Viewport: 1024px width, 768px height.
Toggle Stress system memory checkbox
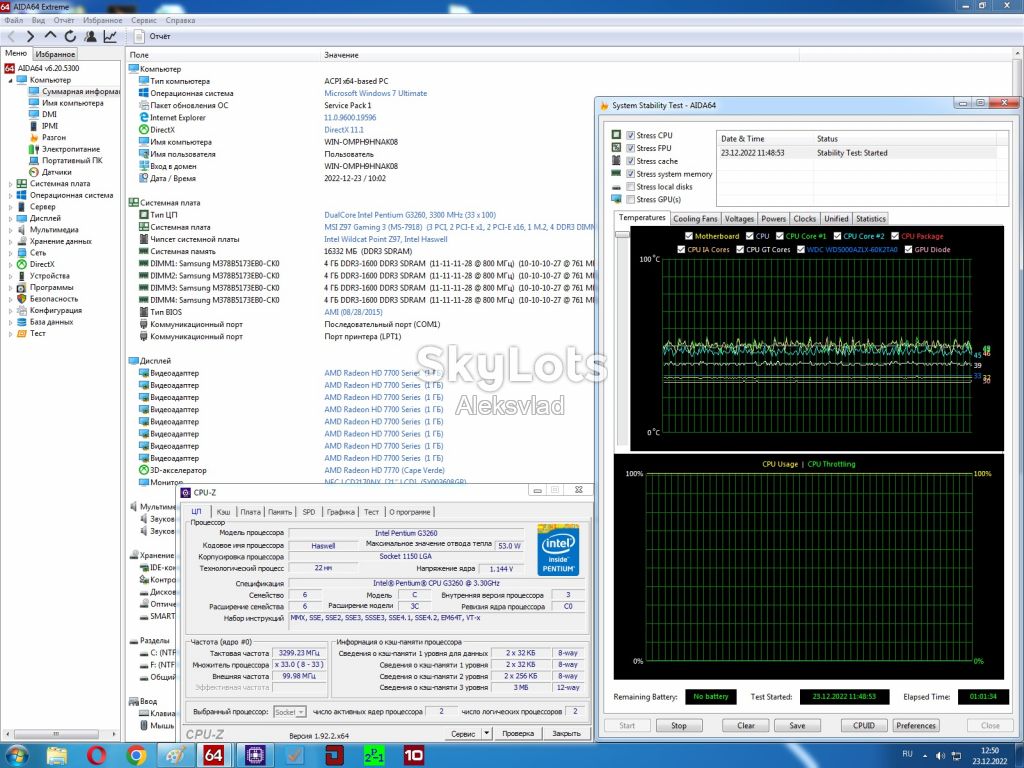630,174
